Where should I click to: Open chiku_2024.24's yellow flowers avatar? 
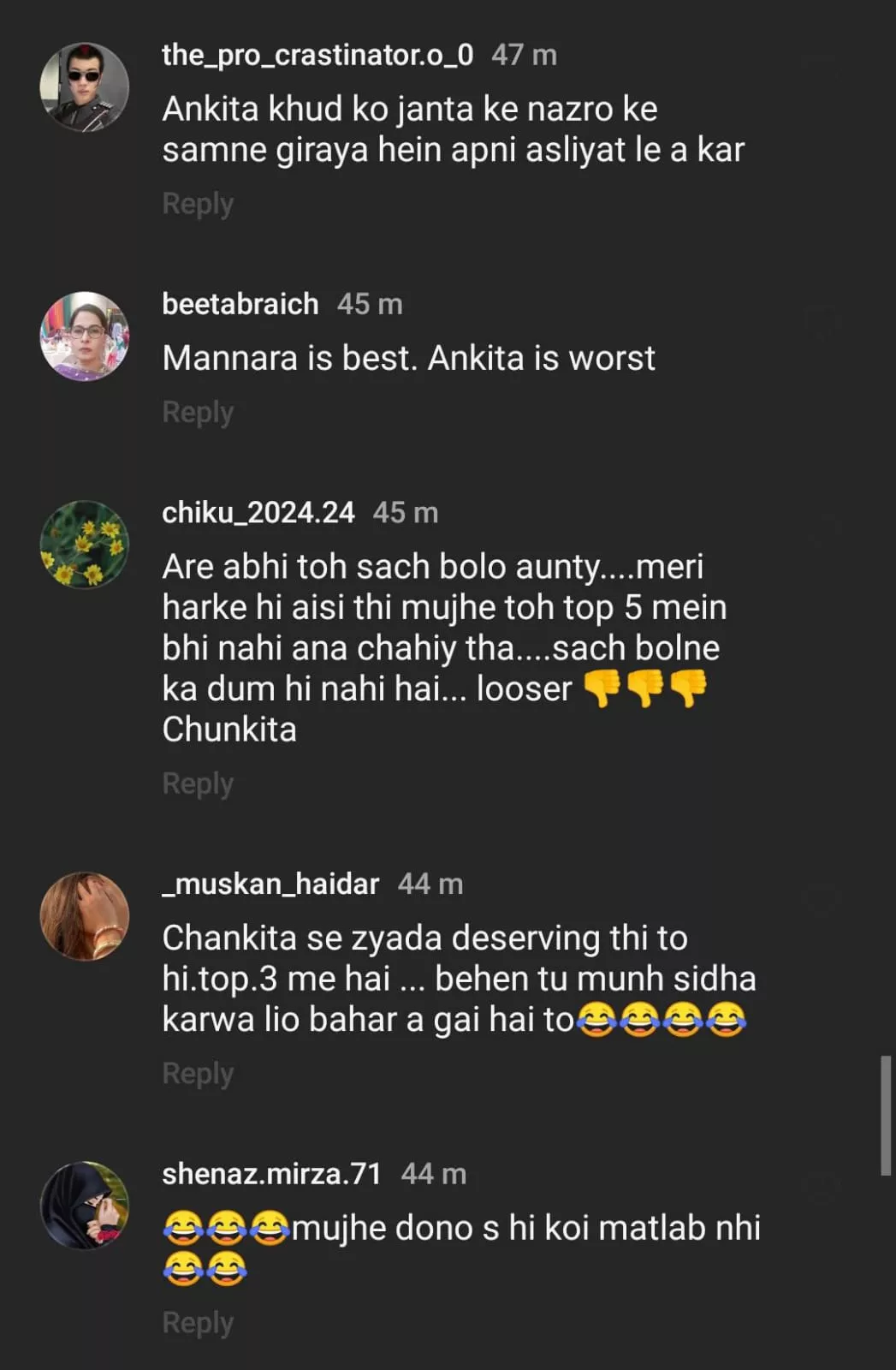click(x=84, y=545)
